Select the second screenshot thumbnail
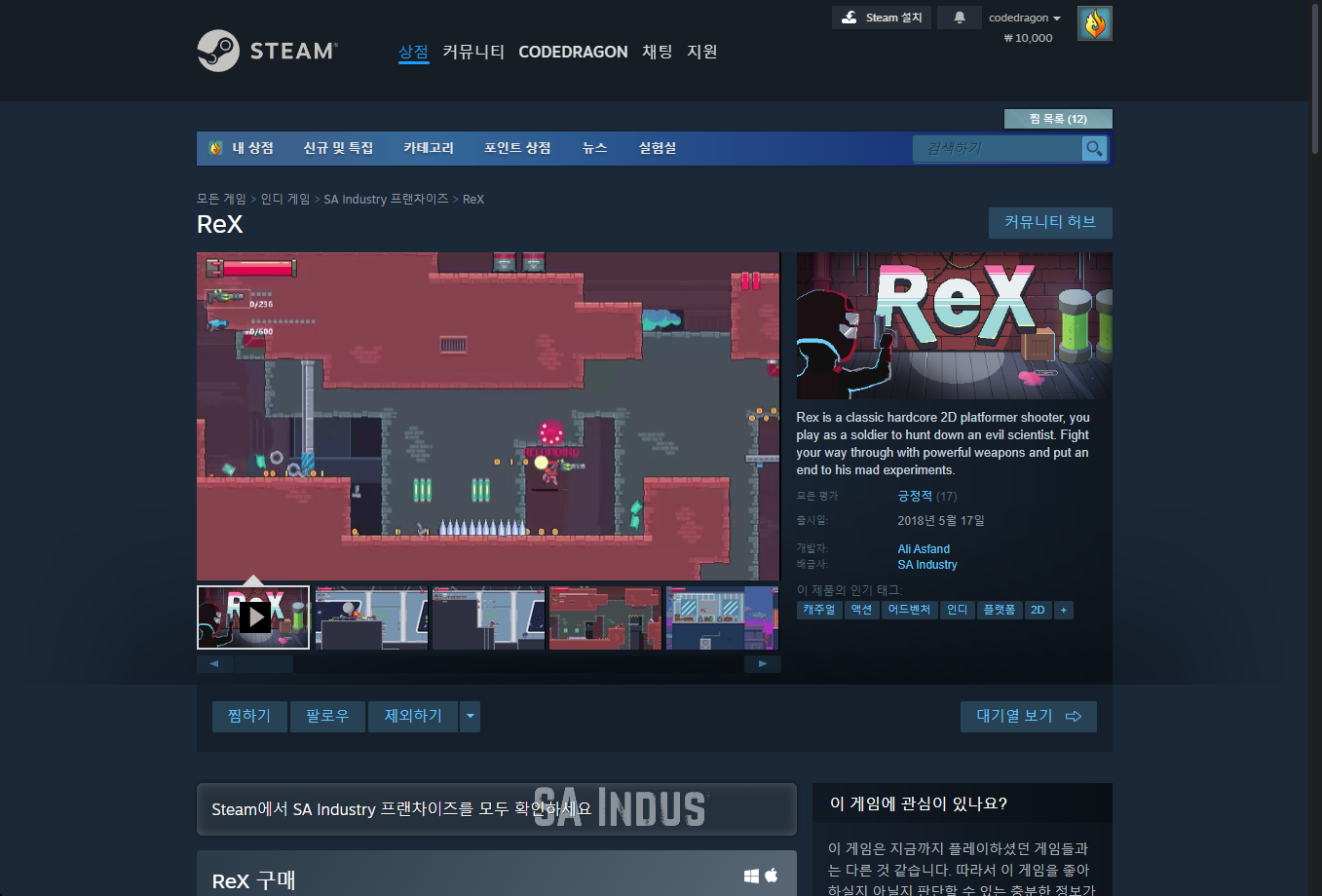The width and height of the screenshot is (1322, 896). (x=371, y=617)
